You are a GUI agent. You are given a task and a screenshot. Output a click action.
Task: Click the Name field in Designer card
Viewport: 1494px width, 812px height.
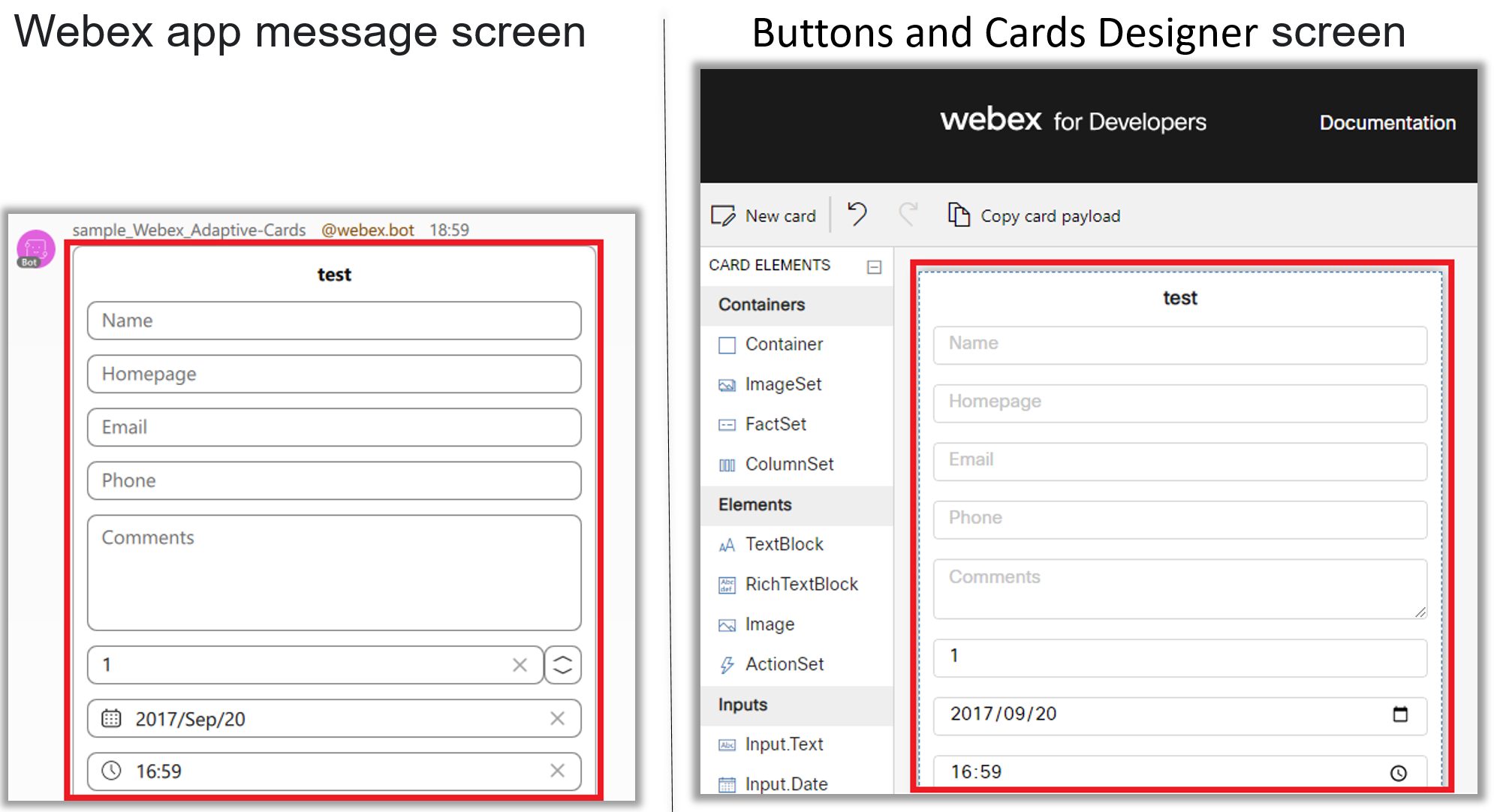[x=1179, y=345]
